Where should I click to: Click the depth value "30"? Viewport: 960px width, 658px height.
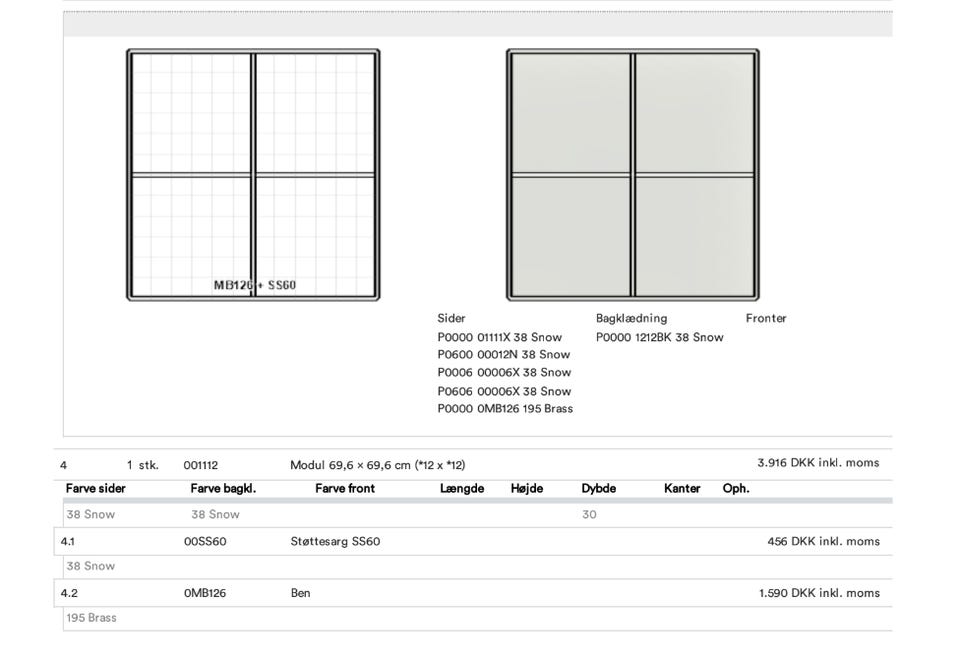(589, 515)
